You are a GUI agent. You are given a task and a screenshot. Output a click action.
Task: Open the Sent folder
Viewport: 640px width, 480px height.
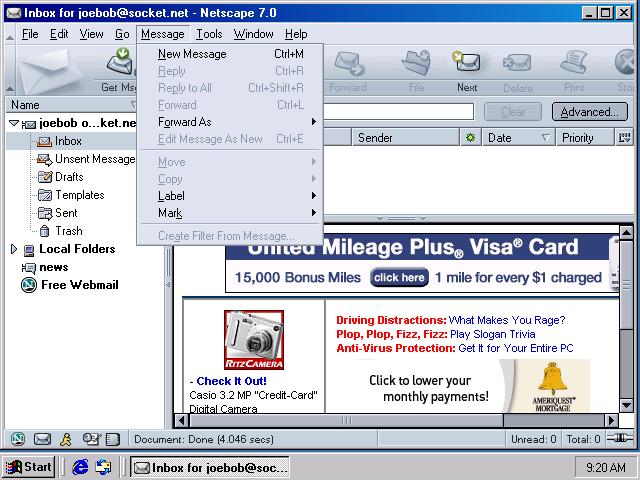click(57, 213)
